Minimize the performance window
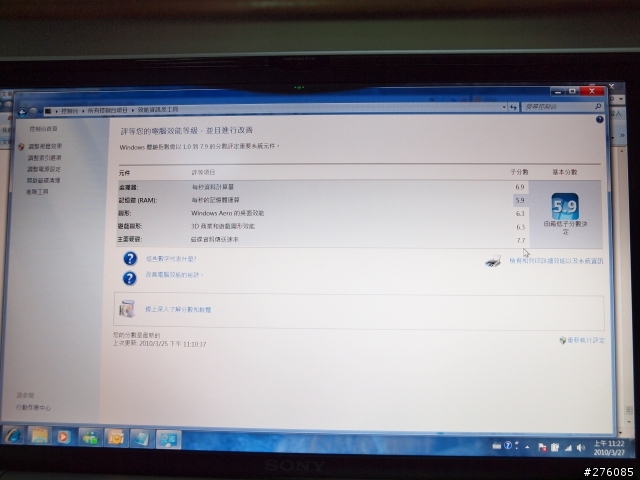The width and height of the screenshot is (640, 480). 558,91
